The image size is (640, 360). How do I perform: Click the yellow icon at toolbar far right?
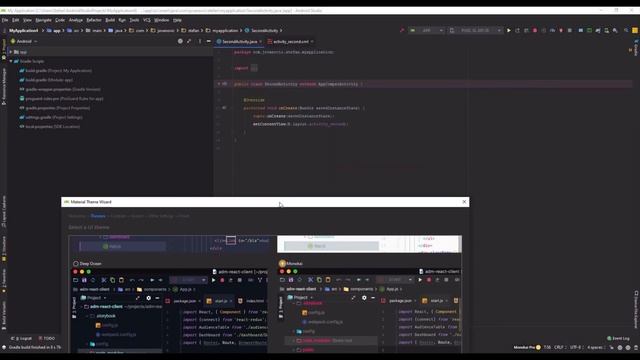[635, 31]
